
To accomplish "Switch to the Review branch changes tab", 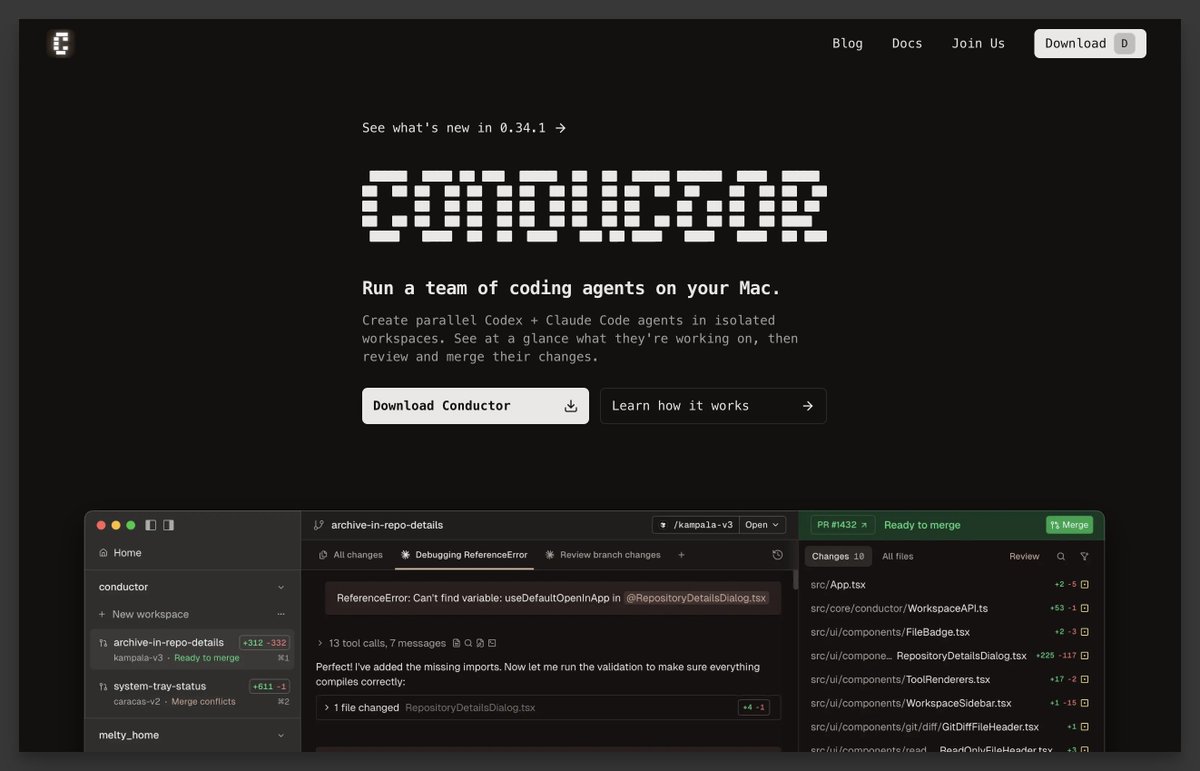I will [603, 555].
